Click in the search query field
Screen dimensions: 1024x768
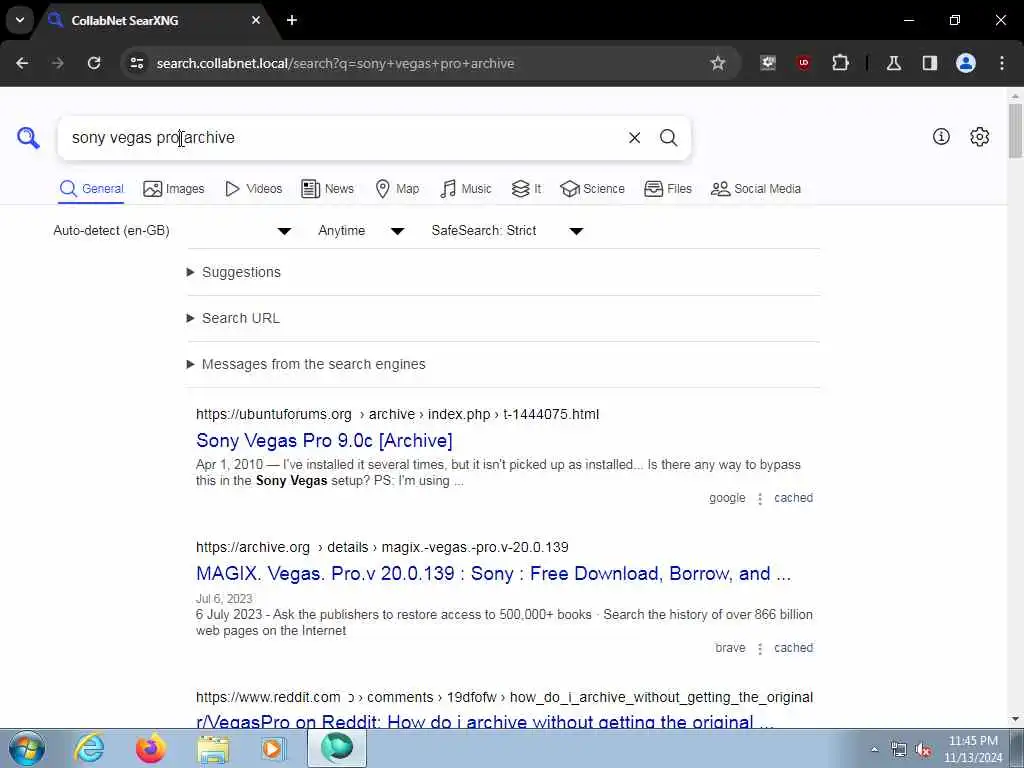340,138
